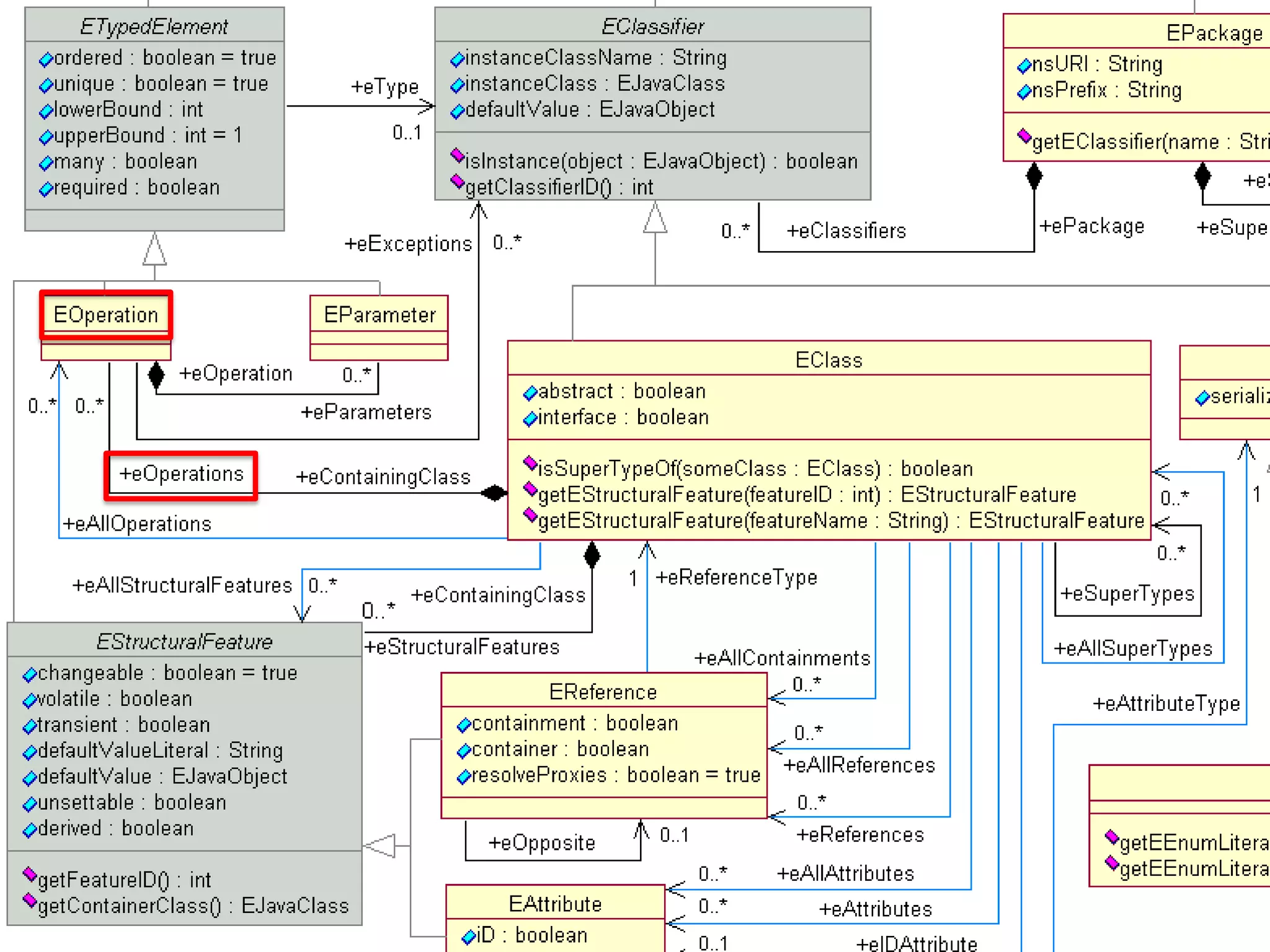Viewport: 1270px width, 952px height.
Task: Click the diamond icon beside 'containment : boolean'
Action: coord(464,725)
